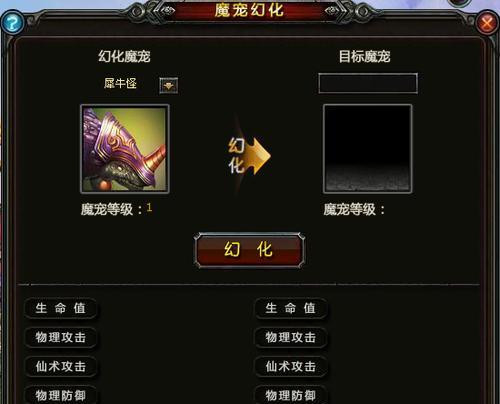Click the red 幻化 button
The width and height of the screenshot is (500, 404).
[249, 250]
